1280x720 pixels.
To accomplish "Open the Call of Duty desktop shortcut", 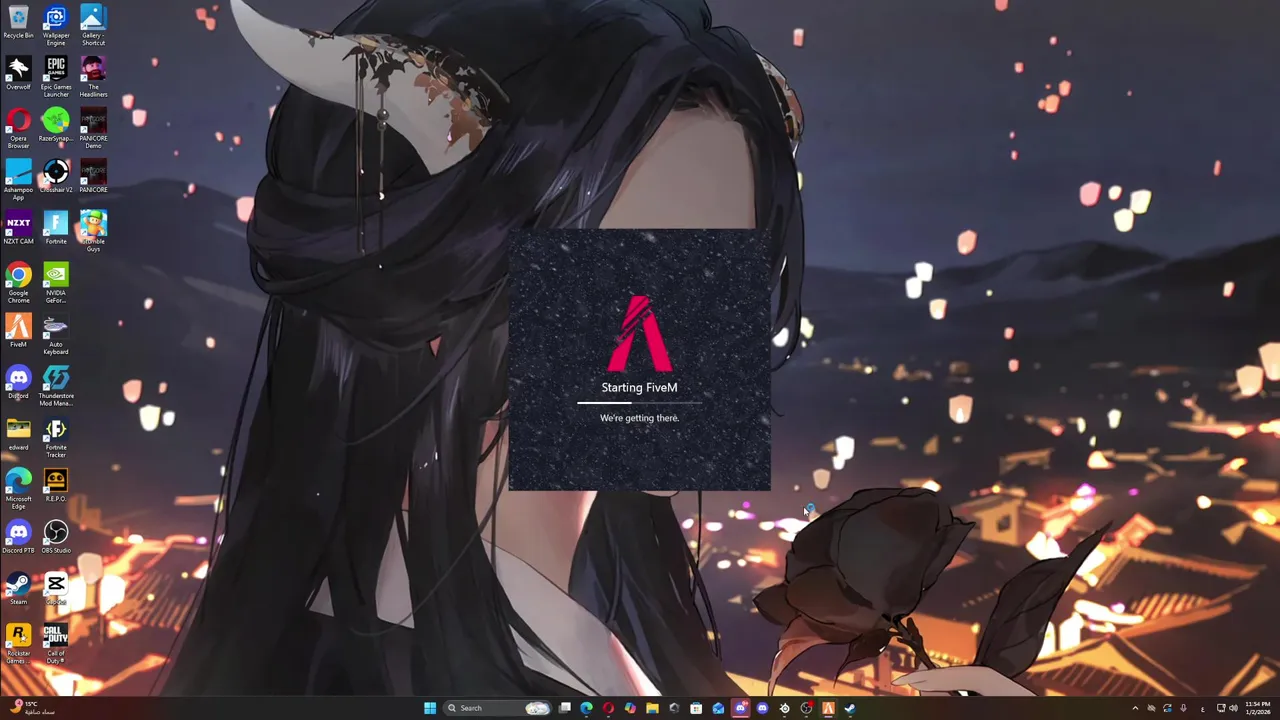I will (x=56, y=644).
